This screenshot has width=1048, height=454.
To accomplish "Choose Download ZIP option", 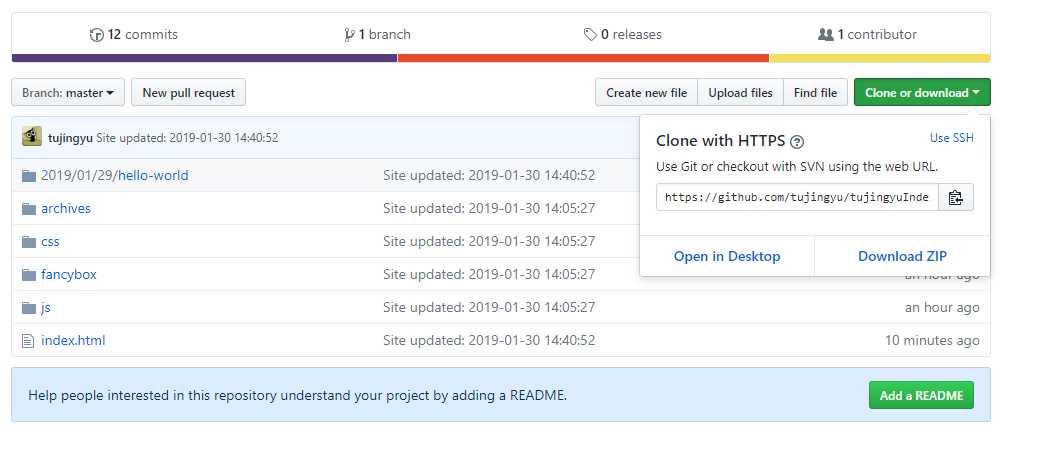I will (x=902, y=256).
